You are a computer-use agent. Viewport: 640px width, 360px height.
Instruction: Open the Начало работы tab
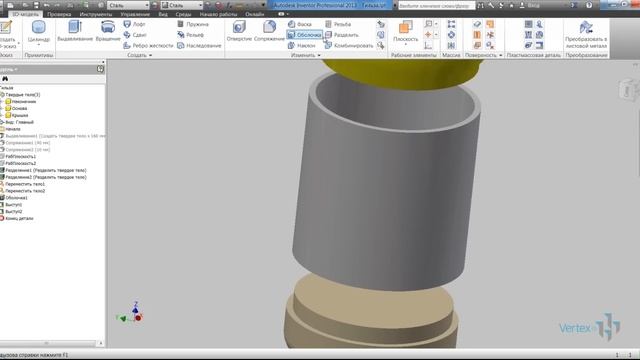coord(218,14)
